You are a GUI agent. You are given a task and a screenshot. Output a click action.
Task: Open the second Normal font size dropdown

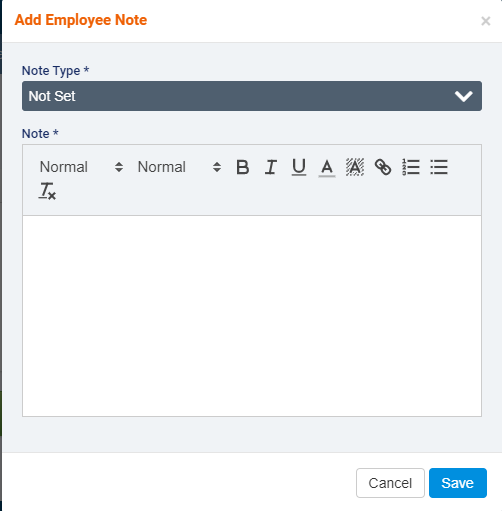tap(179, 167)
